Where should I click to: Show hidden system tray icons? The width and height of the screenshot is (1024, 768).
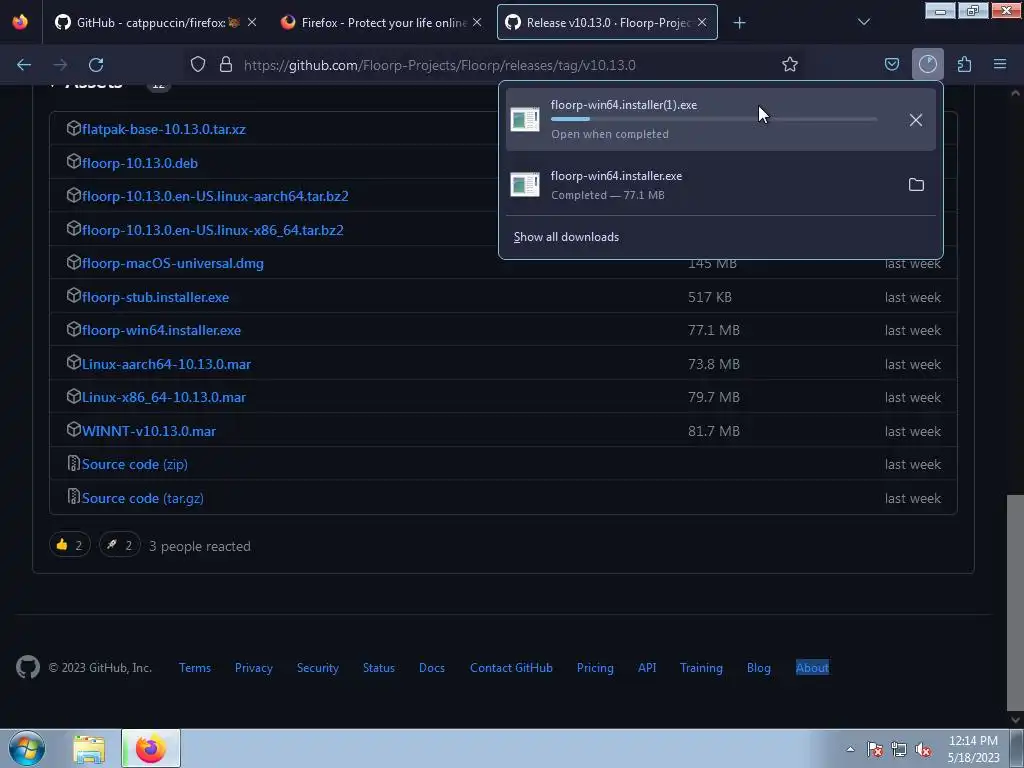pyautogui.click(x=850, y=749)
